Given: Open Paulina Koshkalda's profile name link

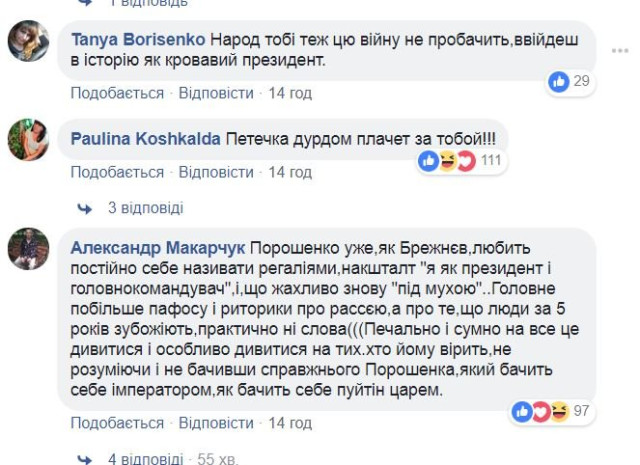Looking at the screenshot, I should (x=145, y=139).
